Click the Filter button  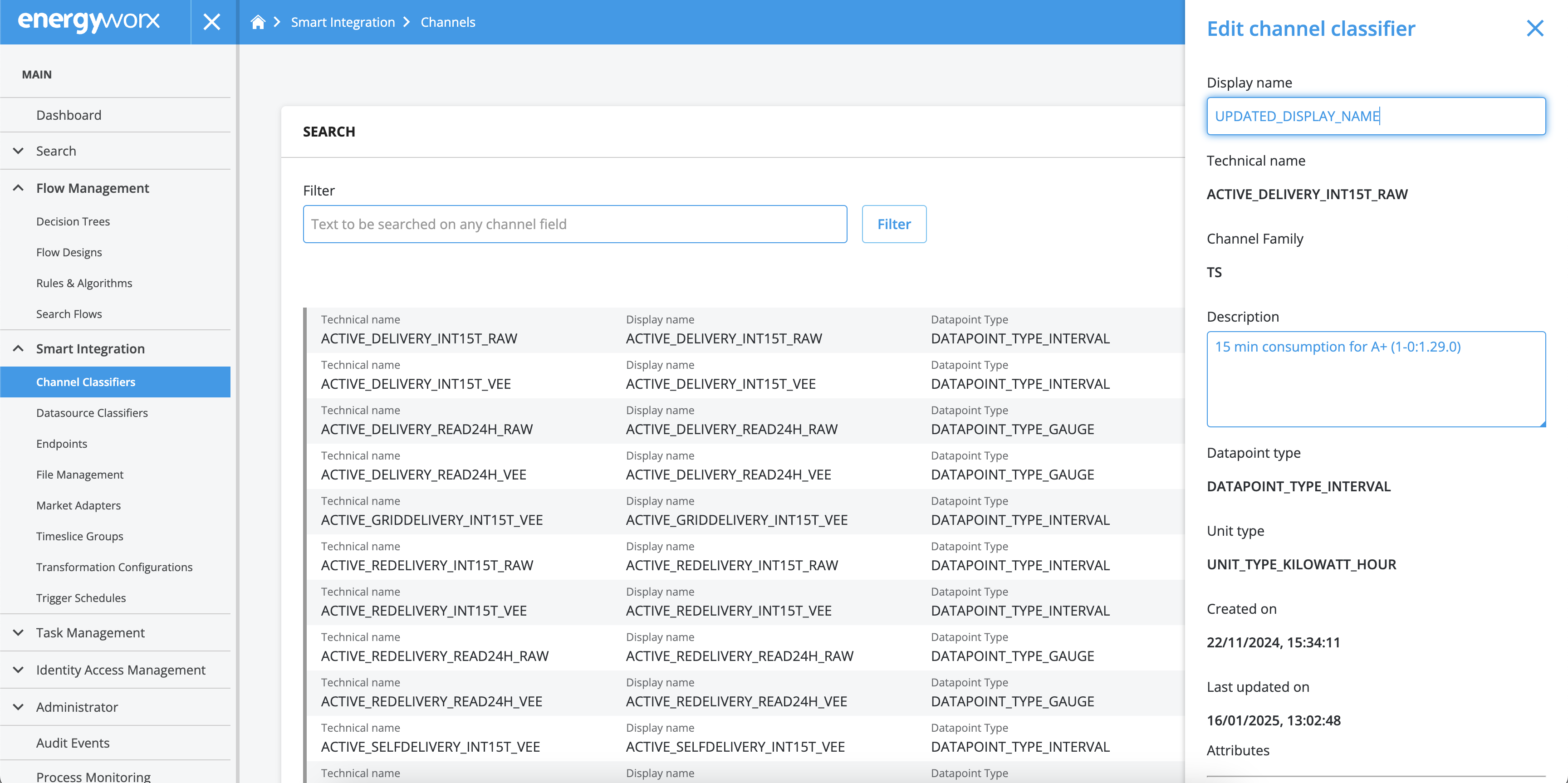click(x=893, y=225)
